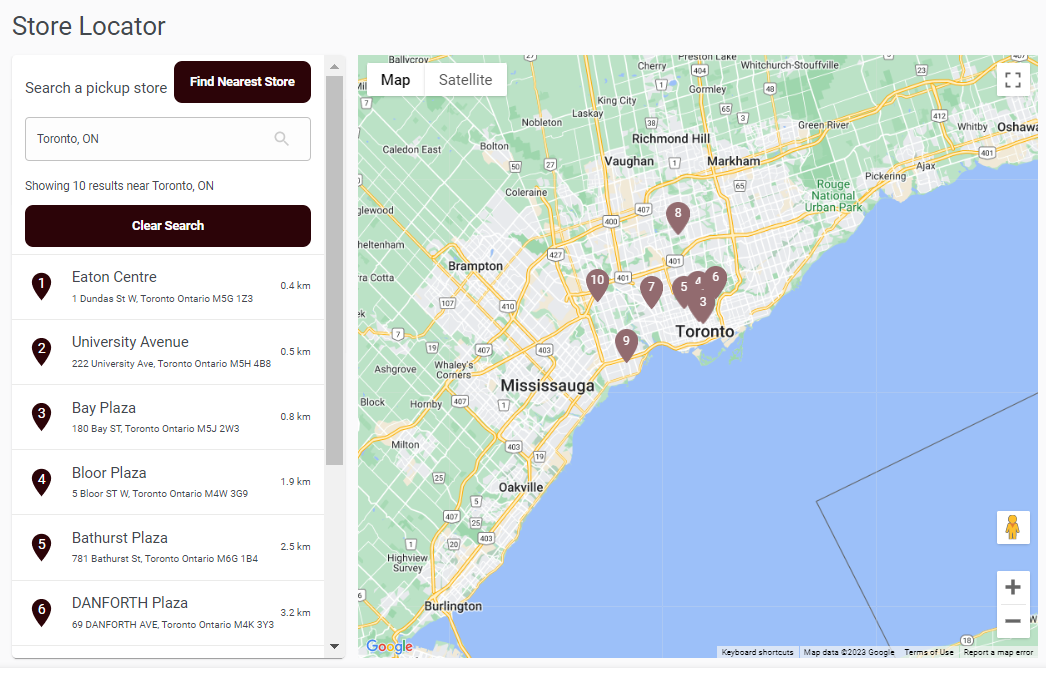Click the list pin icon for Eaton Centre
1046x675 pixels.
(x=41, y=286)
